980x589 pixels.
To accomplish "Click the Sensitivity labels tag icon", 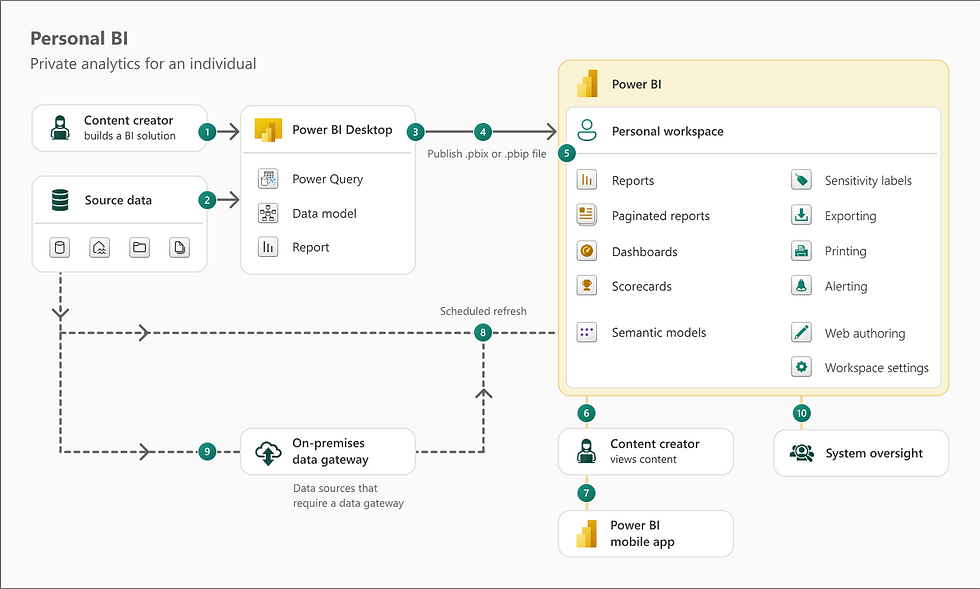I will (x=801, y=180).
